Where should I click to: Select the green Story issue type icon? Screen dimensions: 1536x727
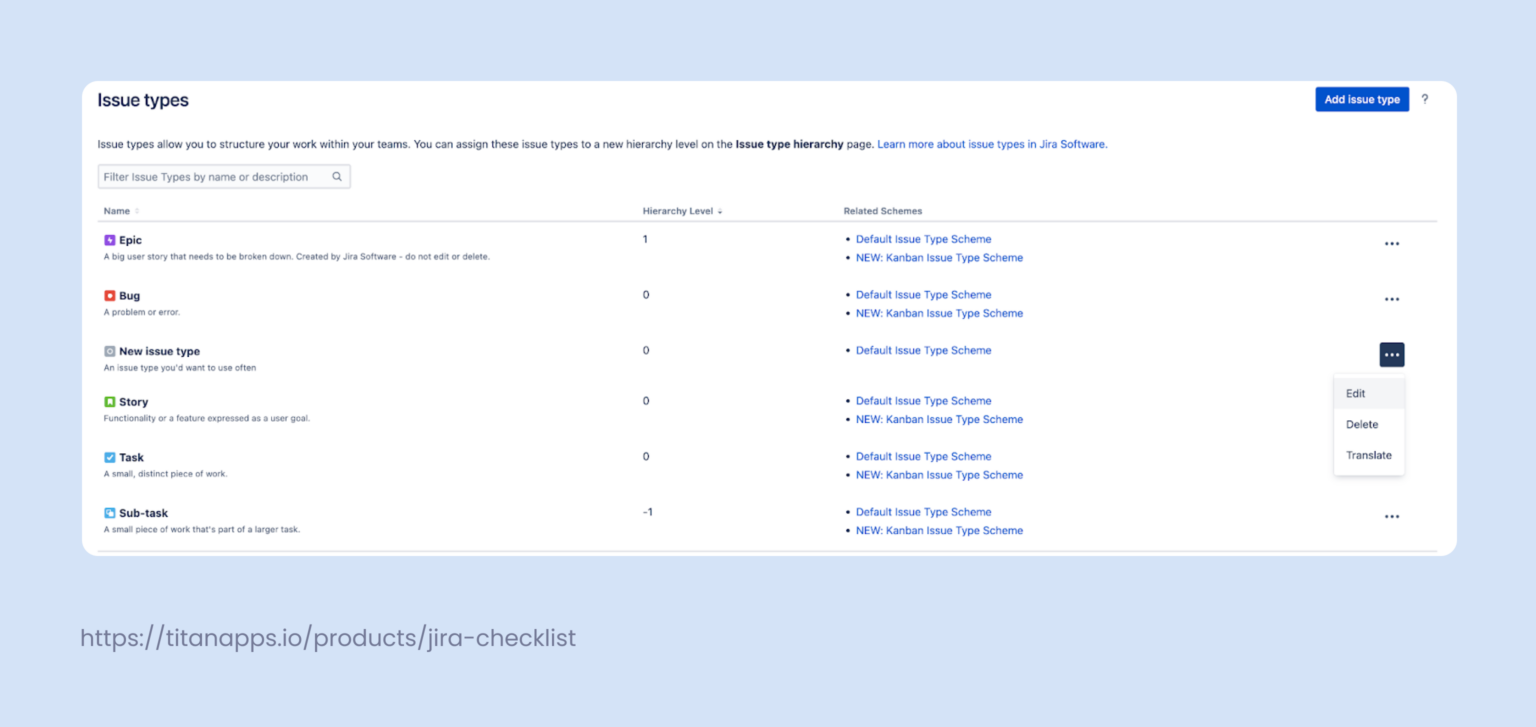point(108,401)
